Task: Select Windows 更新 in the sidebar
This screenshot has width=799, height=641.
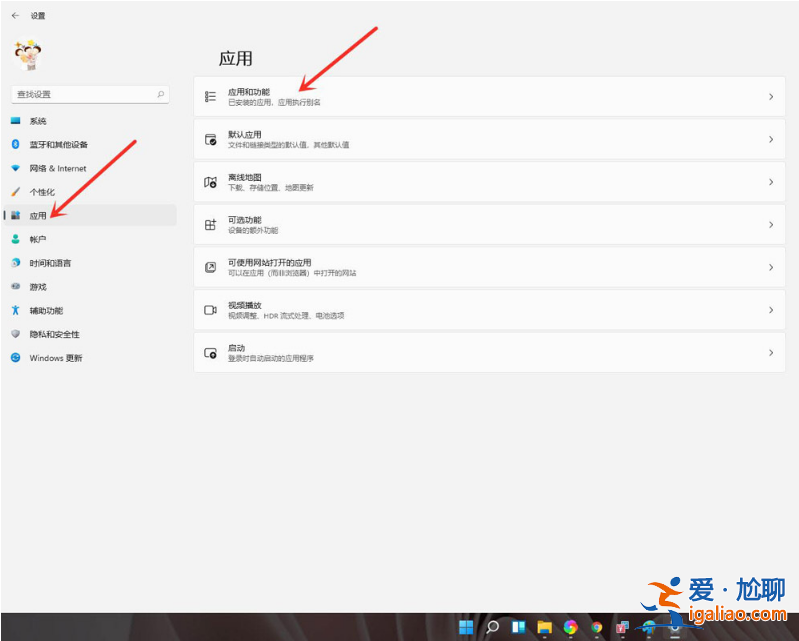Action: click(90, 358)
